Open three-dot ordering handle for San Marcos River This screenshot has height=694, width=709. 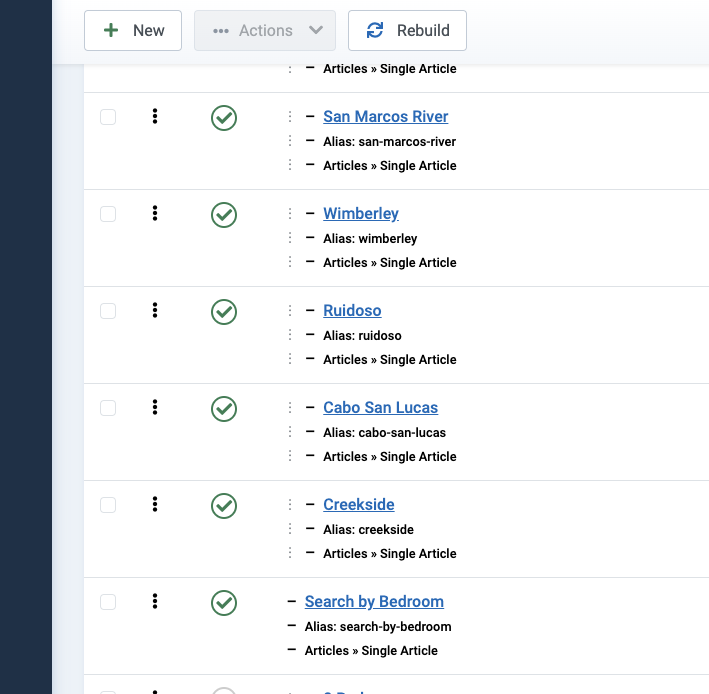tap(155, 117)
